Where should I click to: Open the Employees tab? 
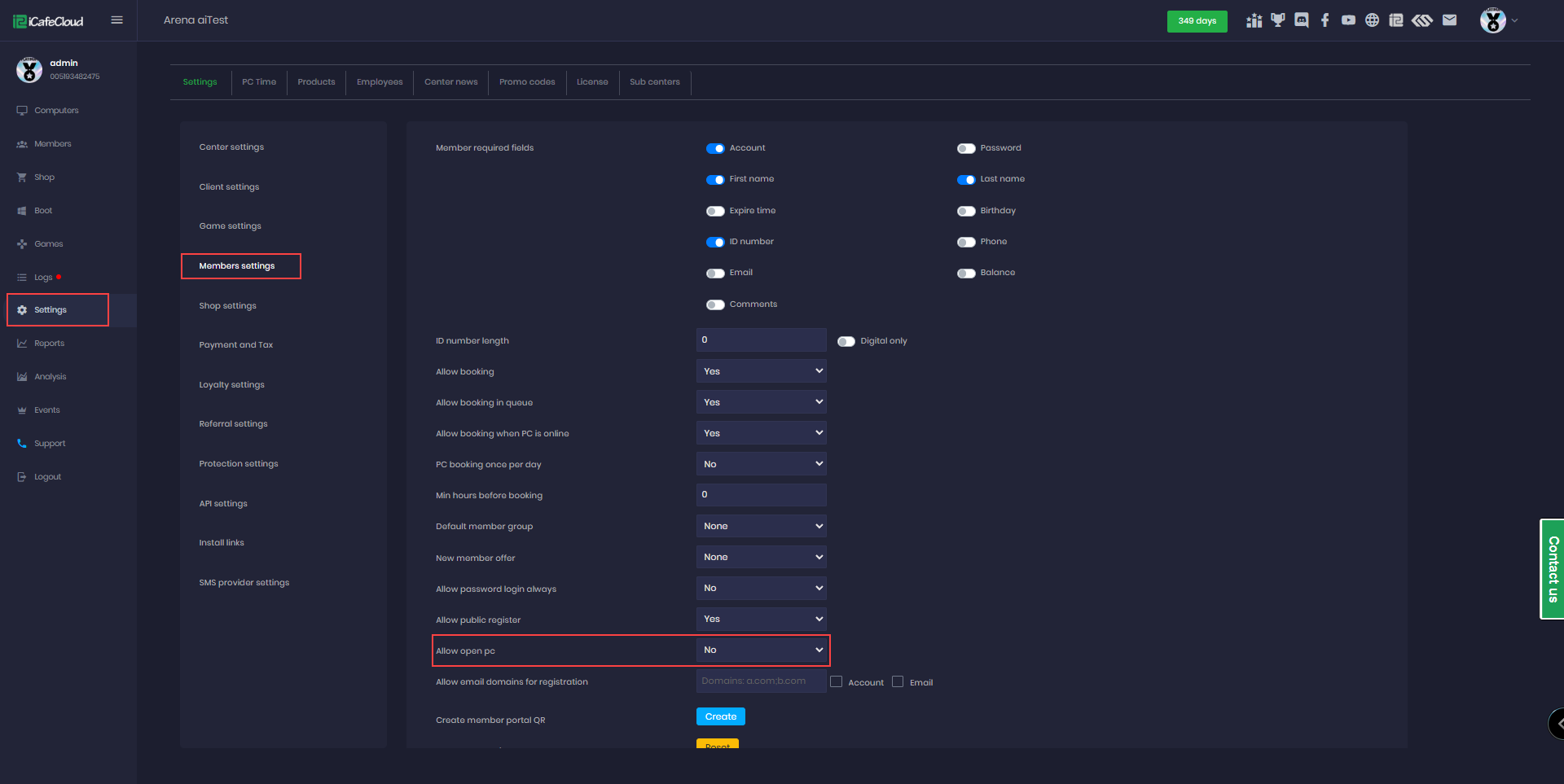point(380,82)
